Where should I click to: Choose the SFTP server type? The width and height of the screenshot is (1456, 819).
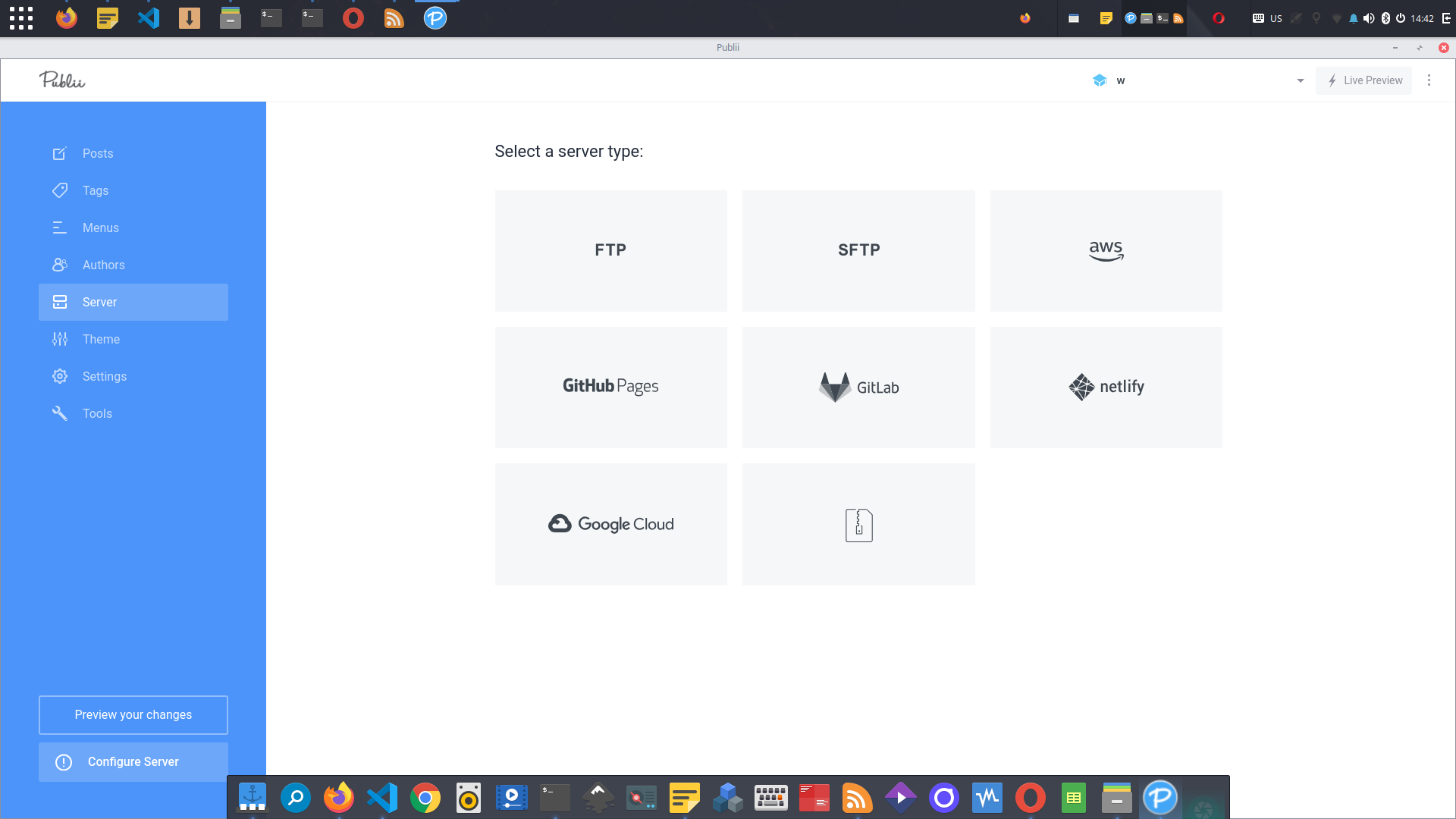tap(858, 250)
